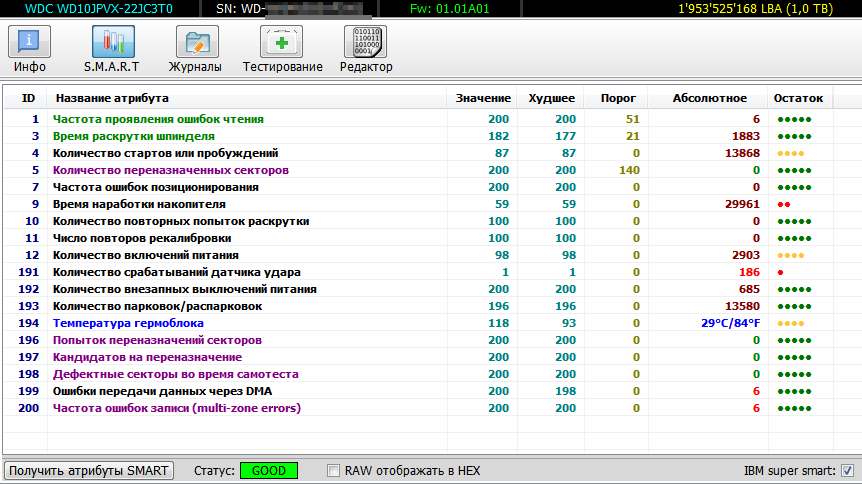862x484 pixels.
Task: Open the Инфо section icon
Action: click(29, 42)
